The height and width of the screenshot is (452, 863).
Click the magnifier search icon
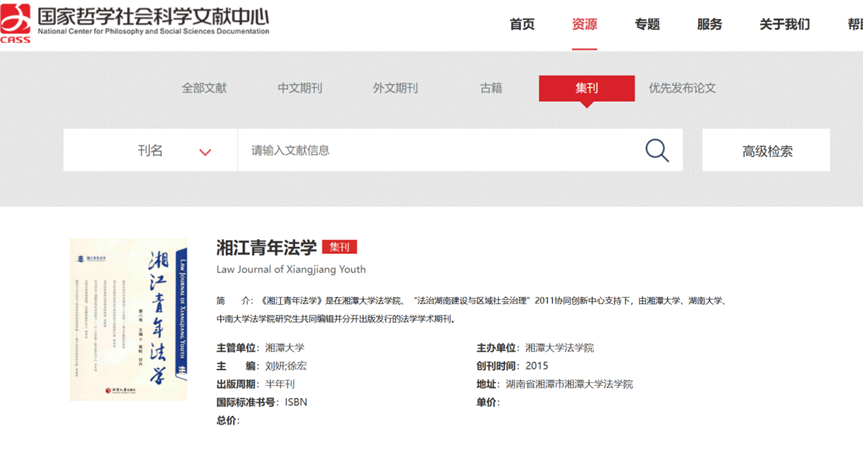pyautogui.click(x=656, y=151)
